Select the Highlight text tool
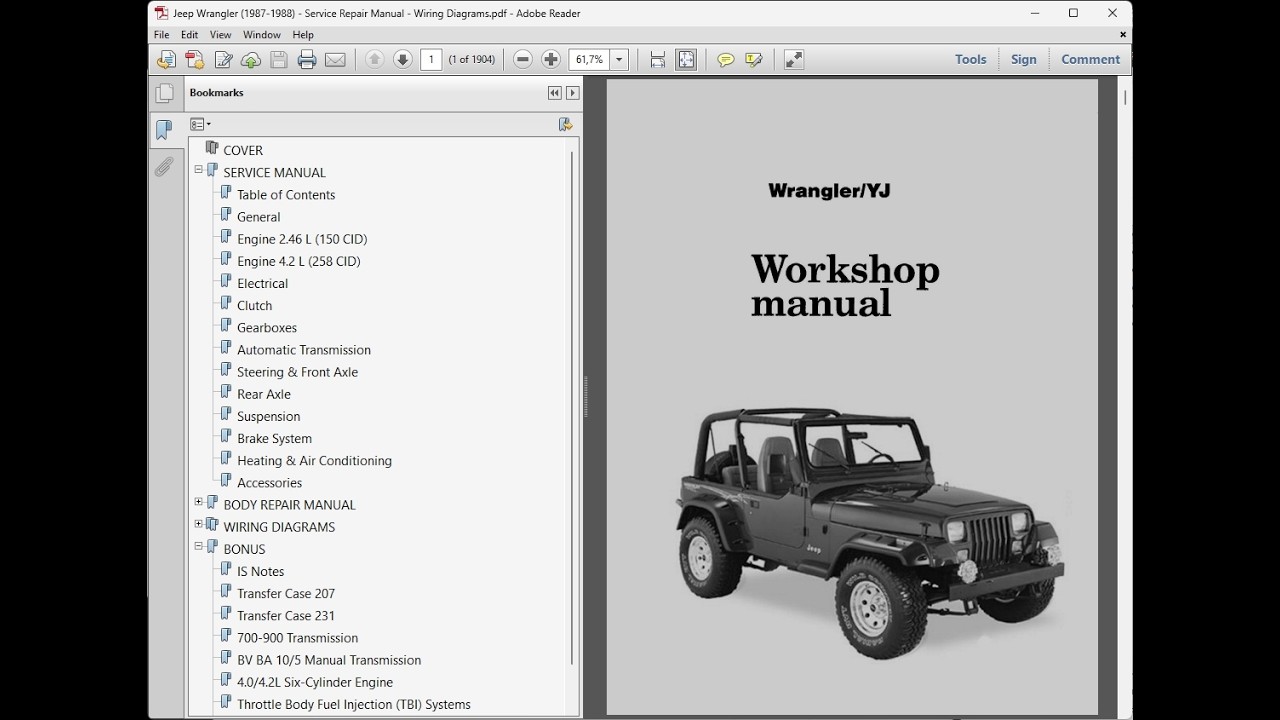This screenshot has height=720, width=1280. [x=754, y=60]
